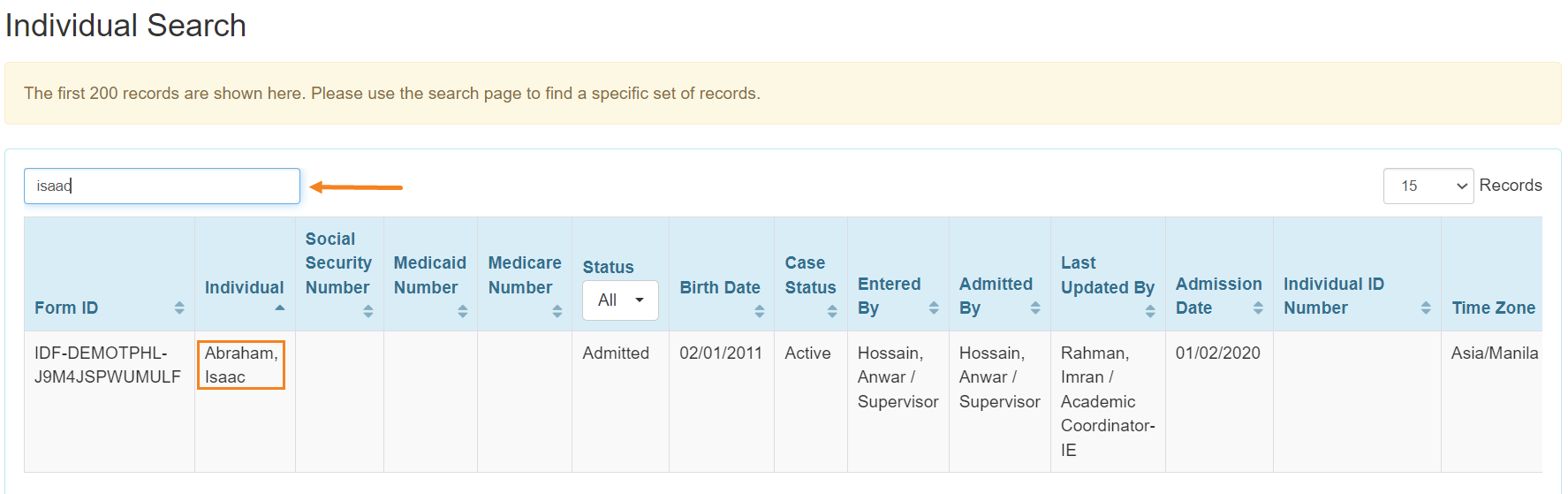This screenshot has height=494, width=1568.
Task: Click the search field containing 'isaac'
Action: (162, 186)
